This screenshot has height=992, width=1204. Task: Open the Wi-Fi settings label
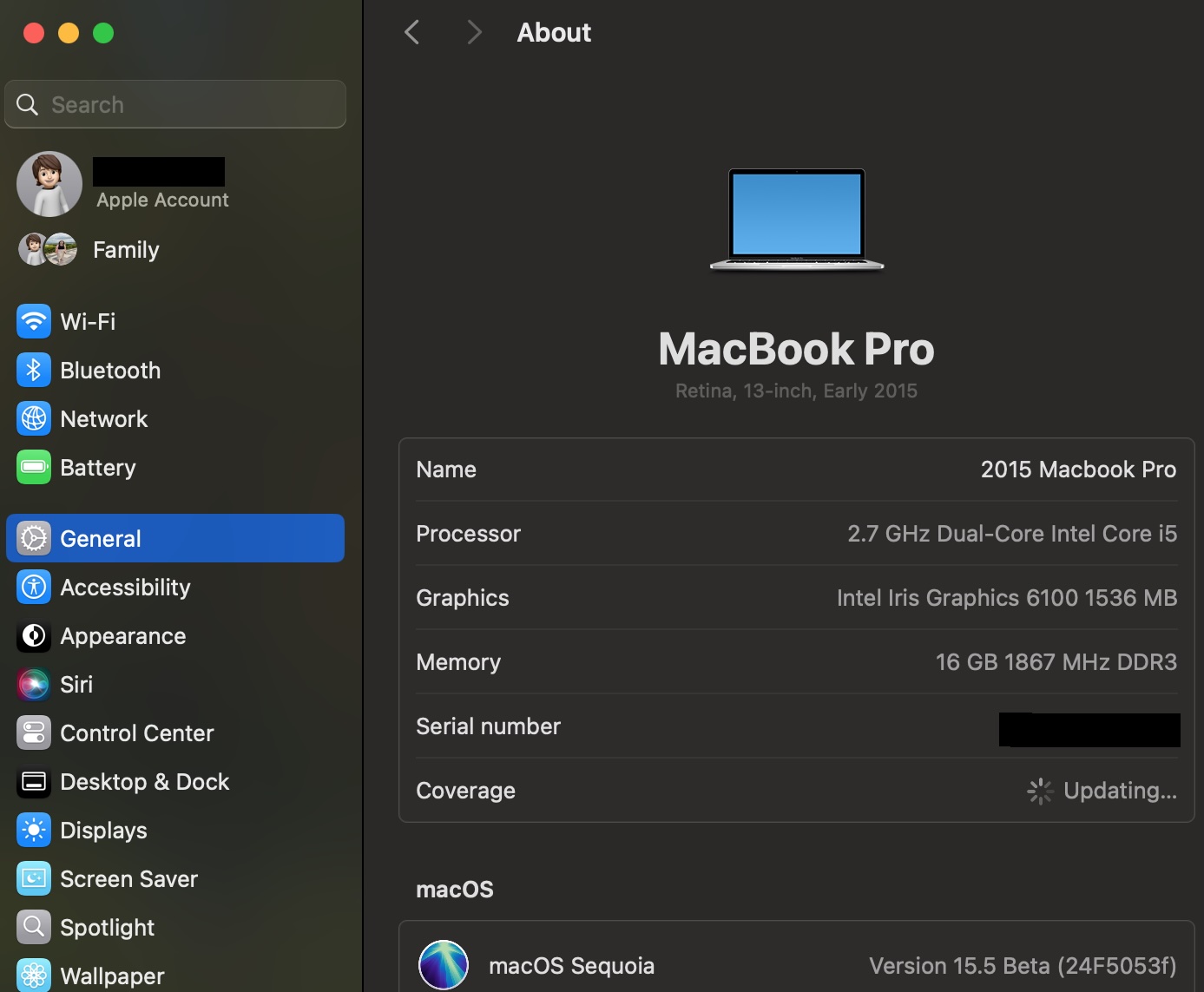(x=88, y=321)
